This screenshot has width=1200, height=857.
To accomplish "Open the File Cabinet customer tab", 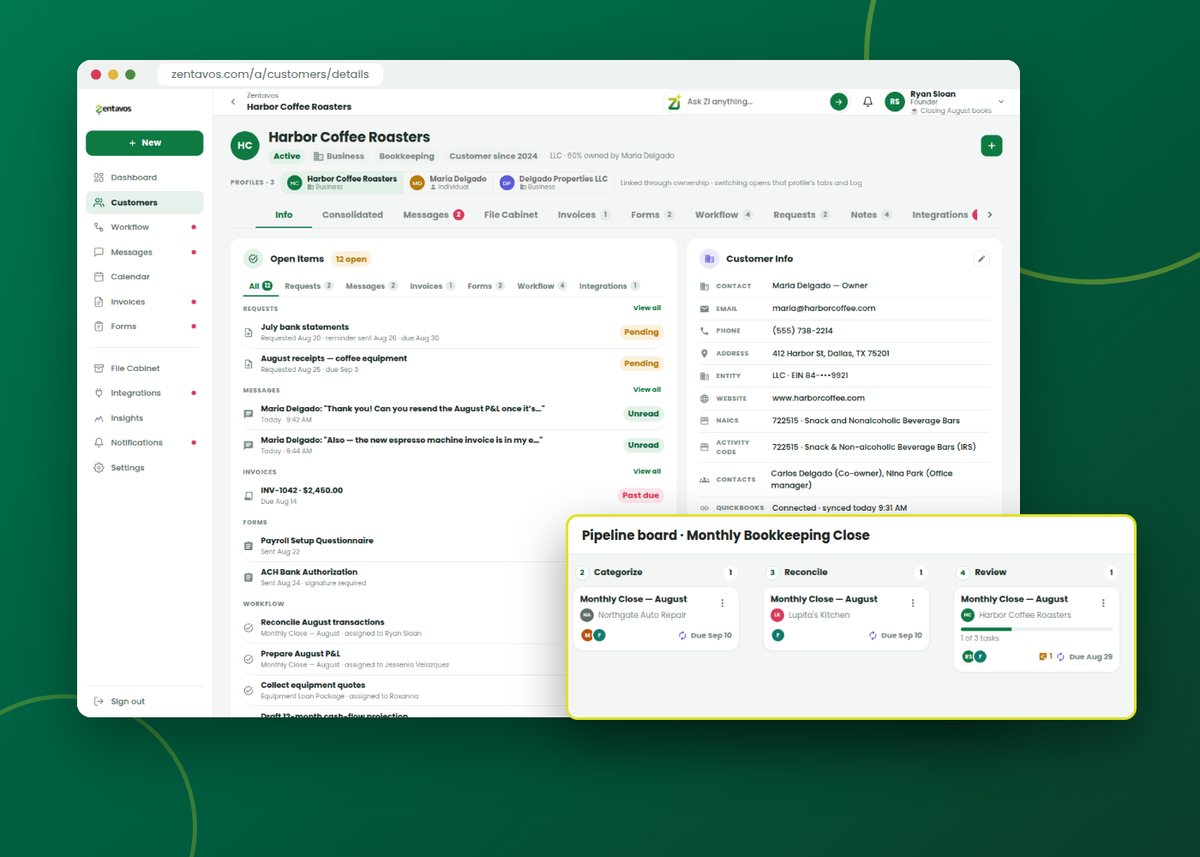I will click(511, 215).
